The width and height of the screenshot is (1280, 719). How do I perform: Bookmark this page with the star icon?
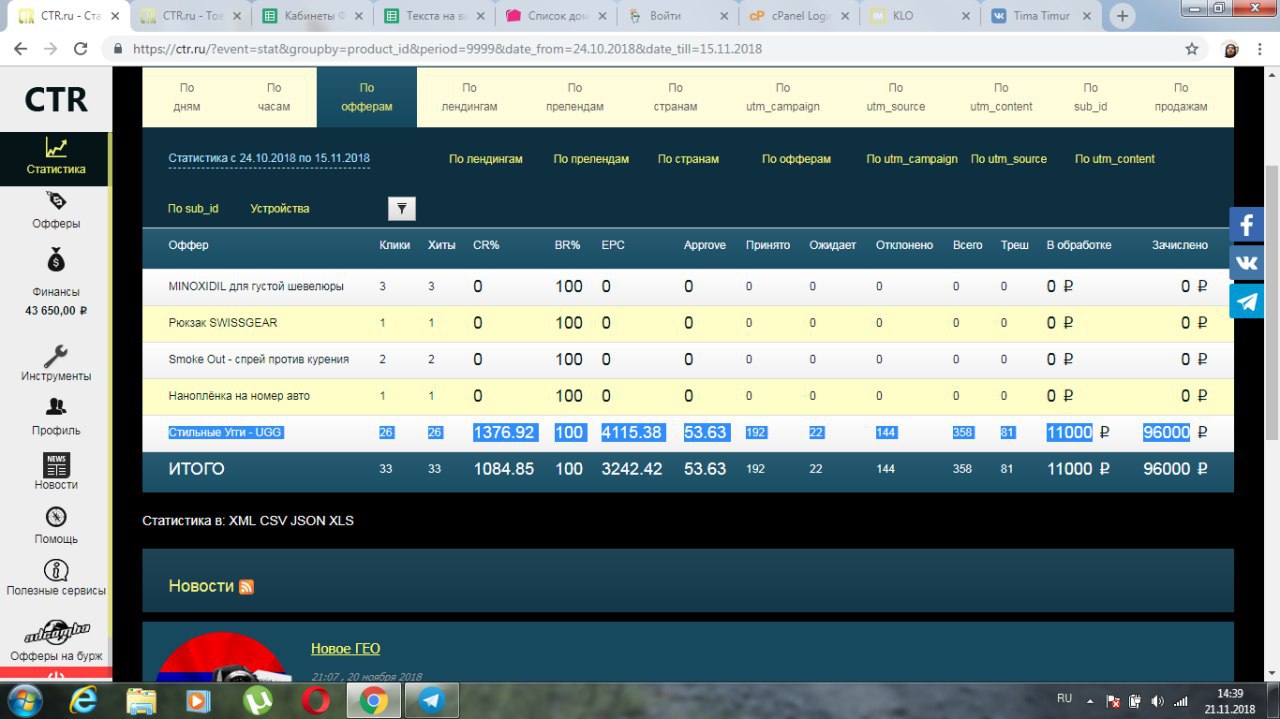coord(1192,49)
